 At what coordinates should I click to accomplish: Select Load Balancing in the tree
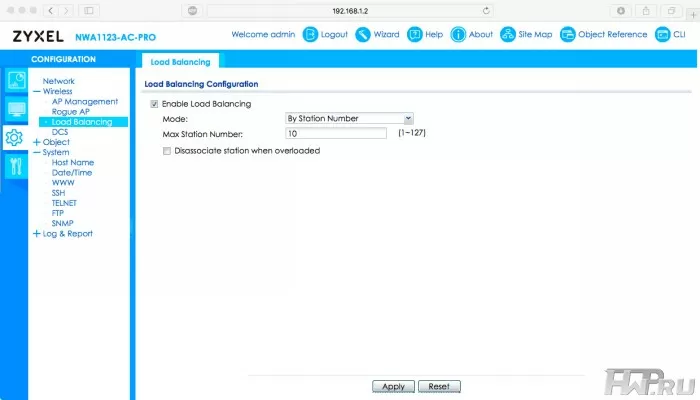[x=83, y=122]
